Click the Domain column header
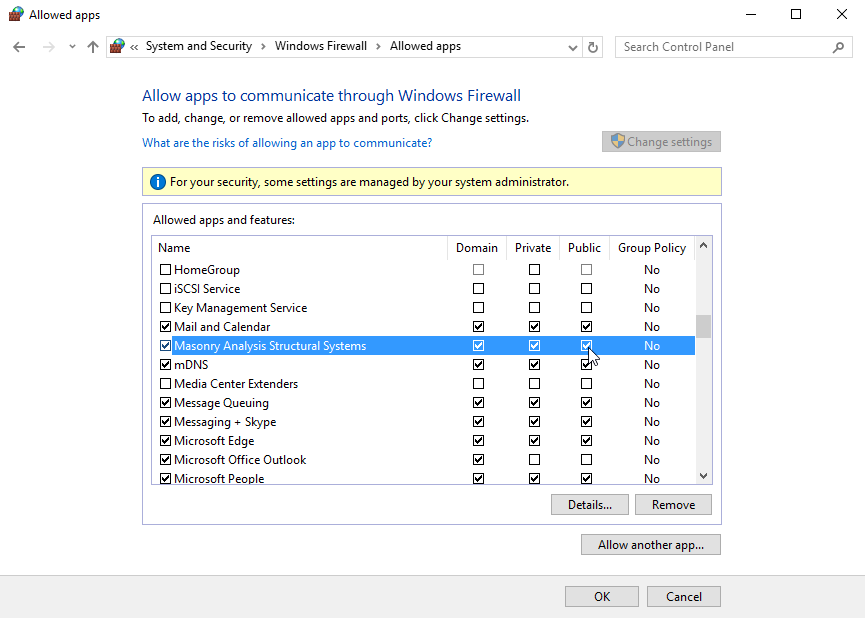Viewport: 865px width, 618px height. (x=477, y=248)
